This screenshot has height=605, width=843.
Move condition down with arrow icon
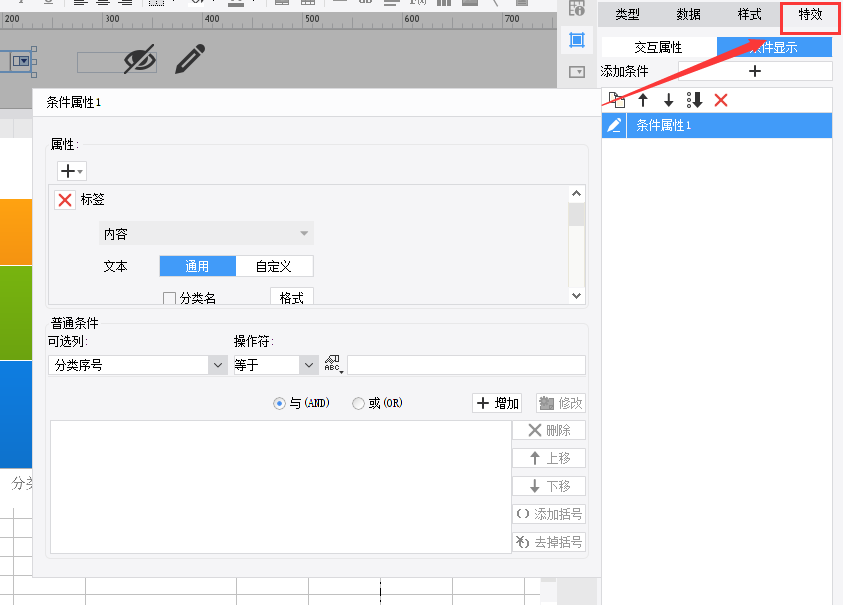(x=669, y=100)
